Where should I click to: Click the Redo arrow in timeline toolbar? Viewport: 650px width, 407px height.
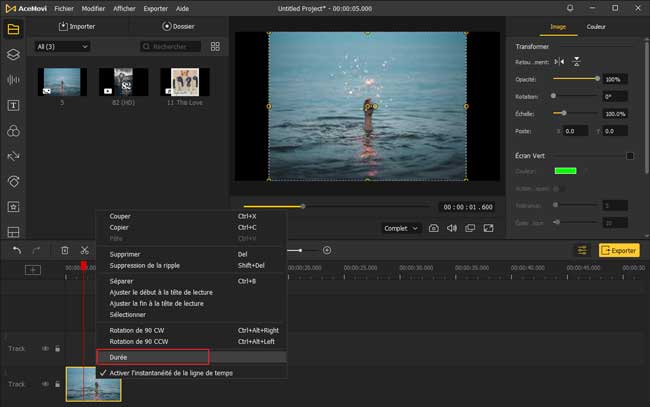coord(36,250)
